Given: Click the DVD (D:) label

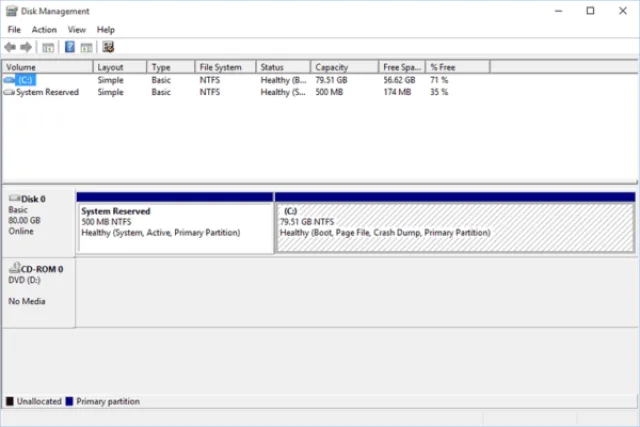Looking at the screenshot, I should [x=24, y=280].
